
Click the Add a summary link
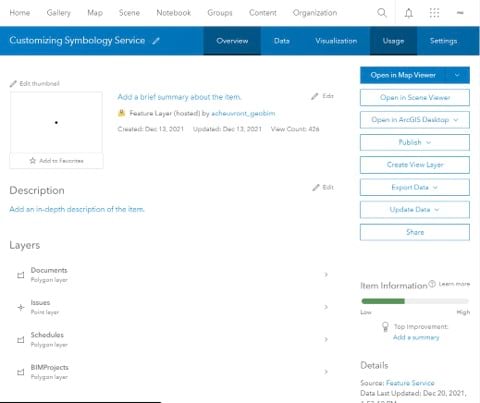(x=416, y=337)
